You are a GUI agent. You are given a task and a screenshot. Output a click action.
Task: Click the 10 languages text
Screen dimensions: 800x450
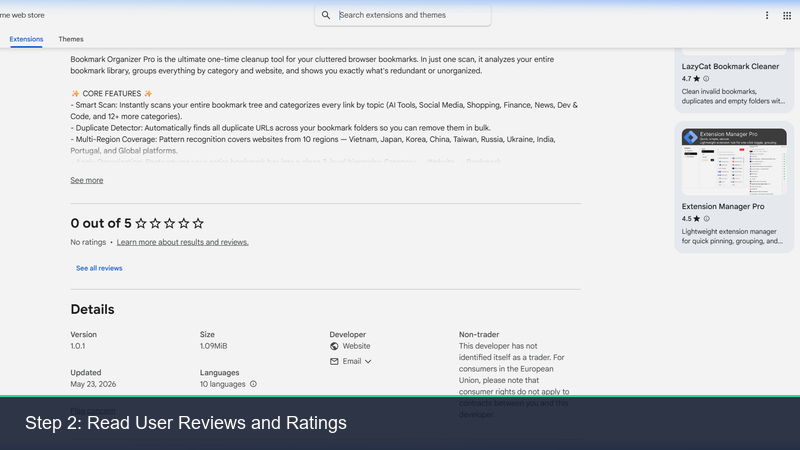click(x=222, y=384)
